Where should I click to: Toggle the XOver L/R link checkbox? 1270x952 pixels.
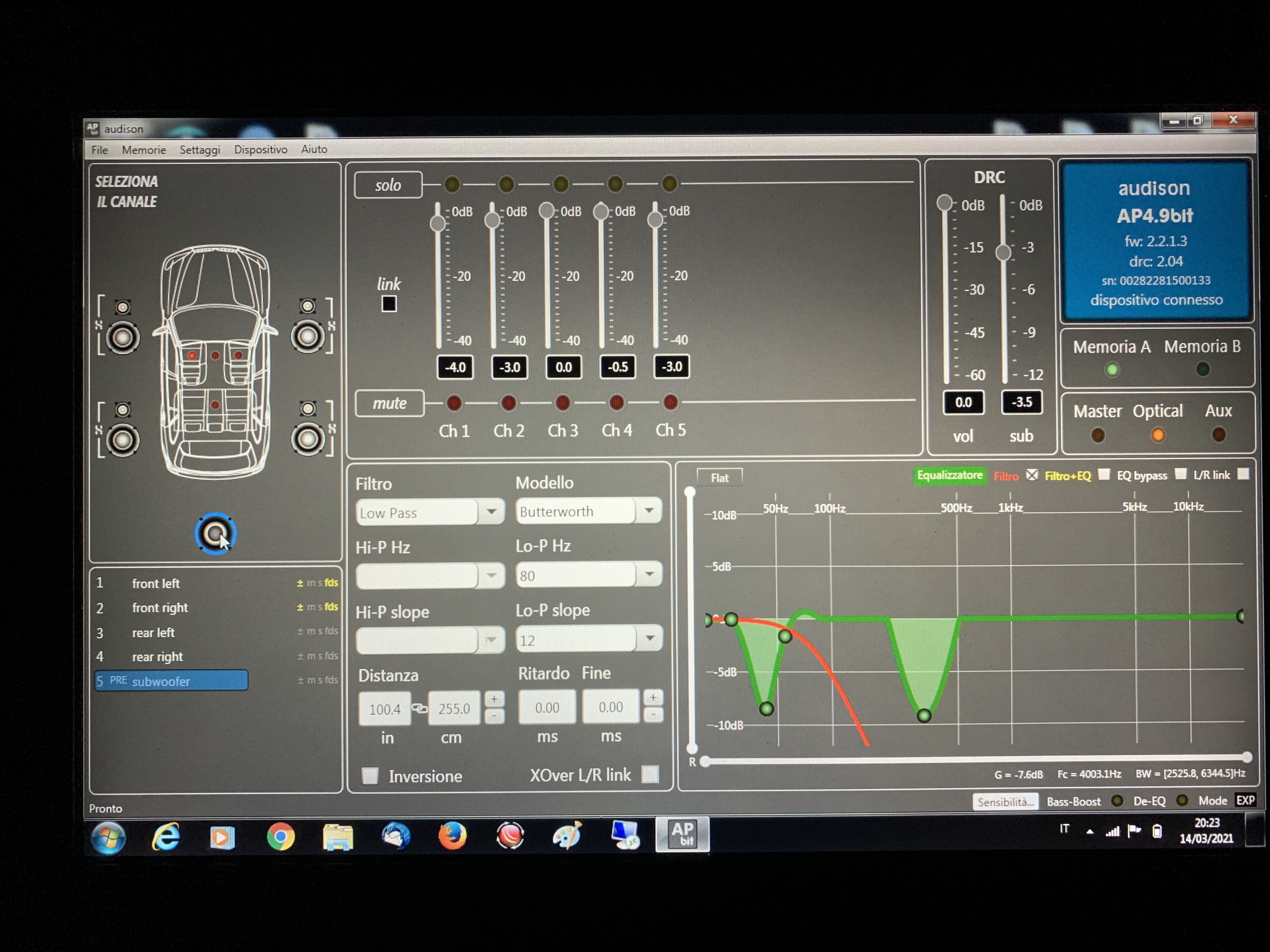tap(650, 774)
